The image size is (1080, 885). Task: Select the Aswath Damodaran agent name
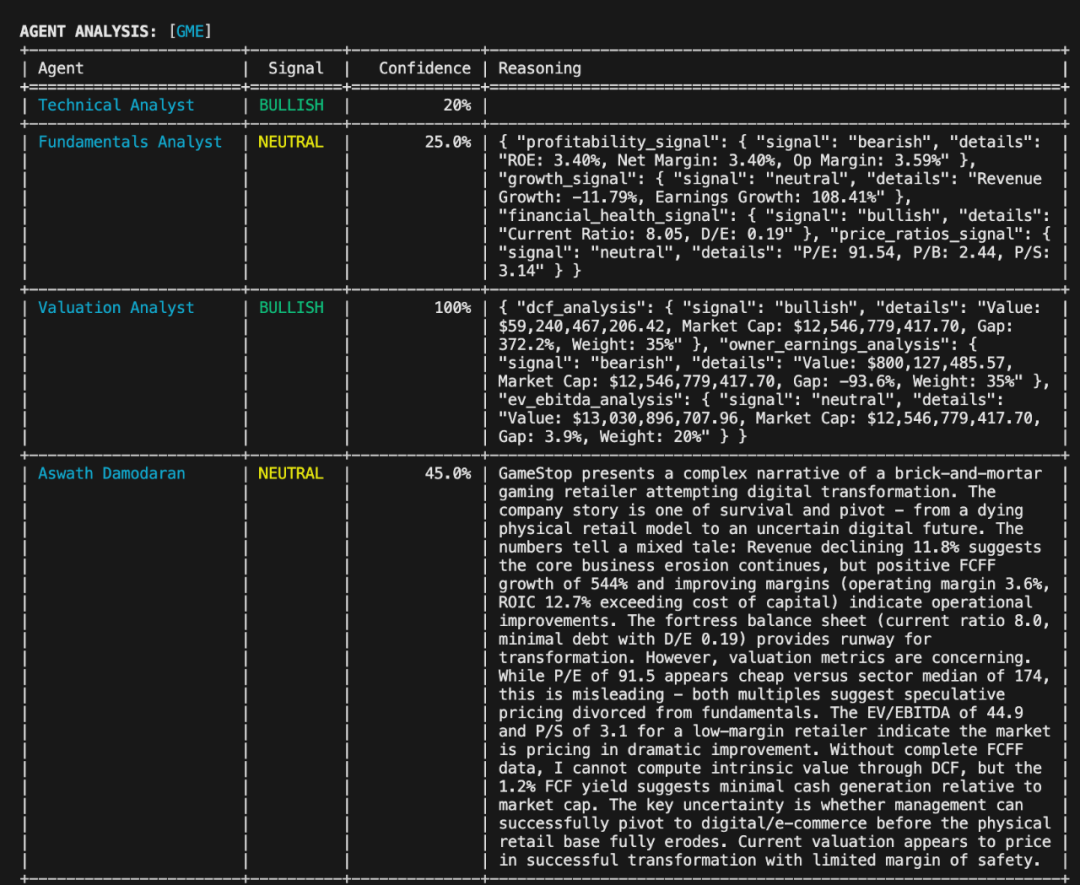[112, 474]
